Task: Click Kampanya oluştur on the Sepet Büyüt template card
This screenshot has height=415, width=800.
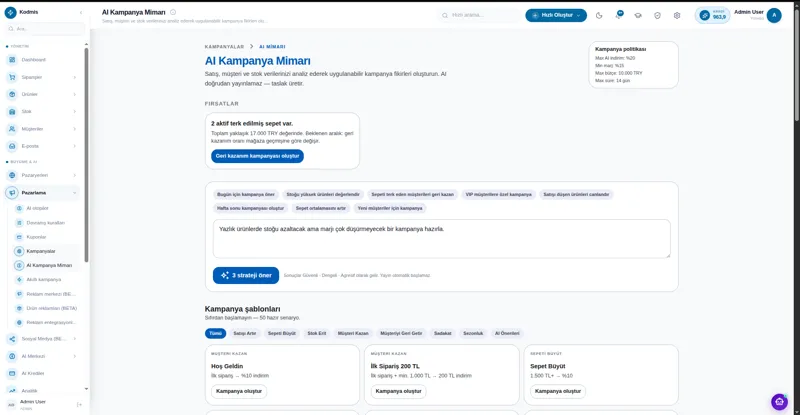Action: coord(558,391)
